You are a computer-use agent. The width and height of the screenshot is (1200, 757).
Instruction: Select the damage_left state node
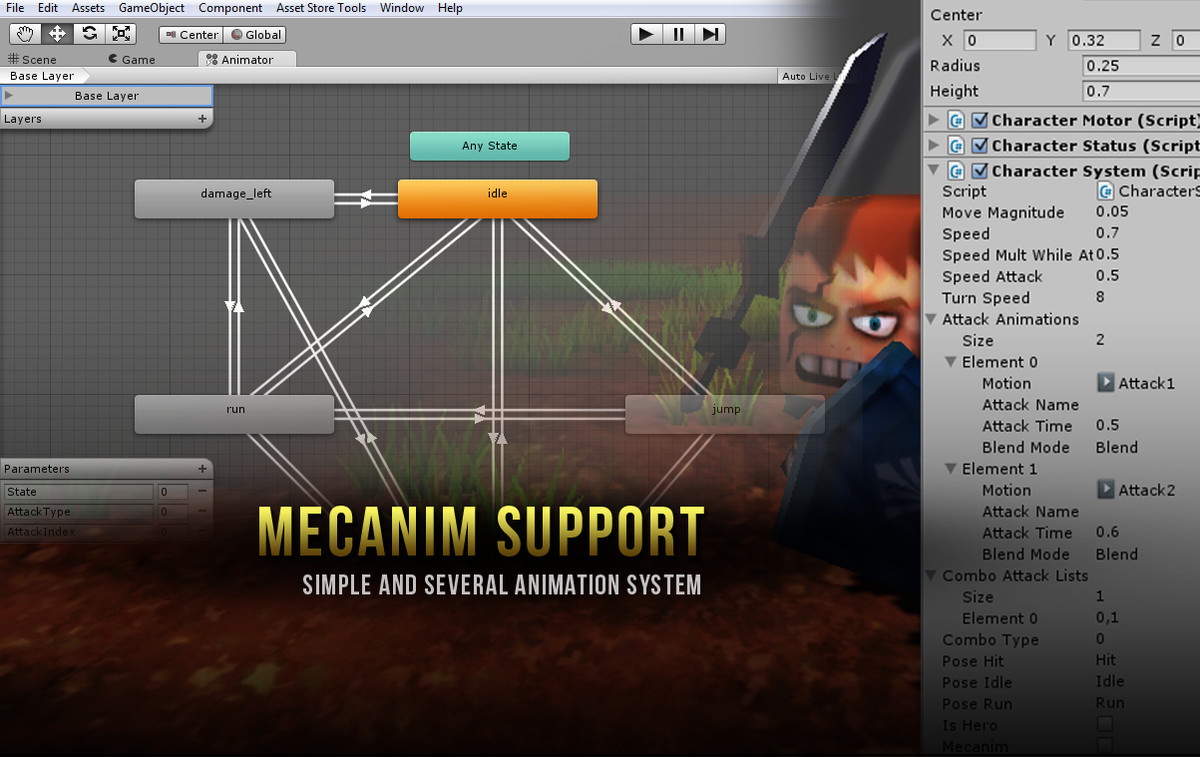pyautogui.click(x=235, y=198)
